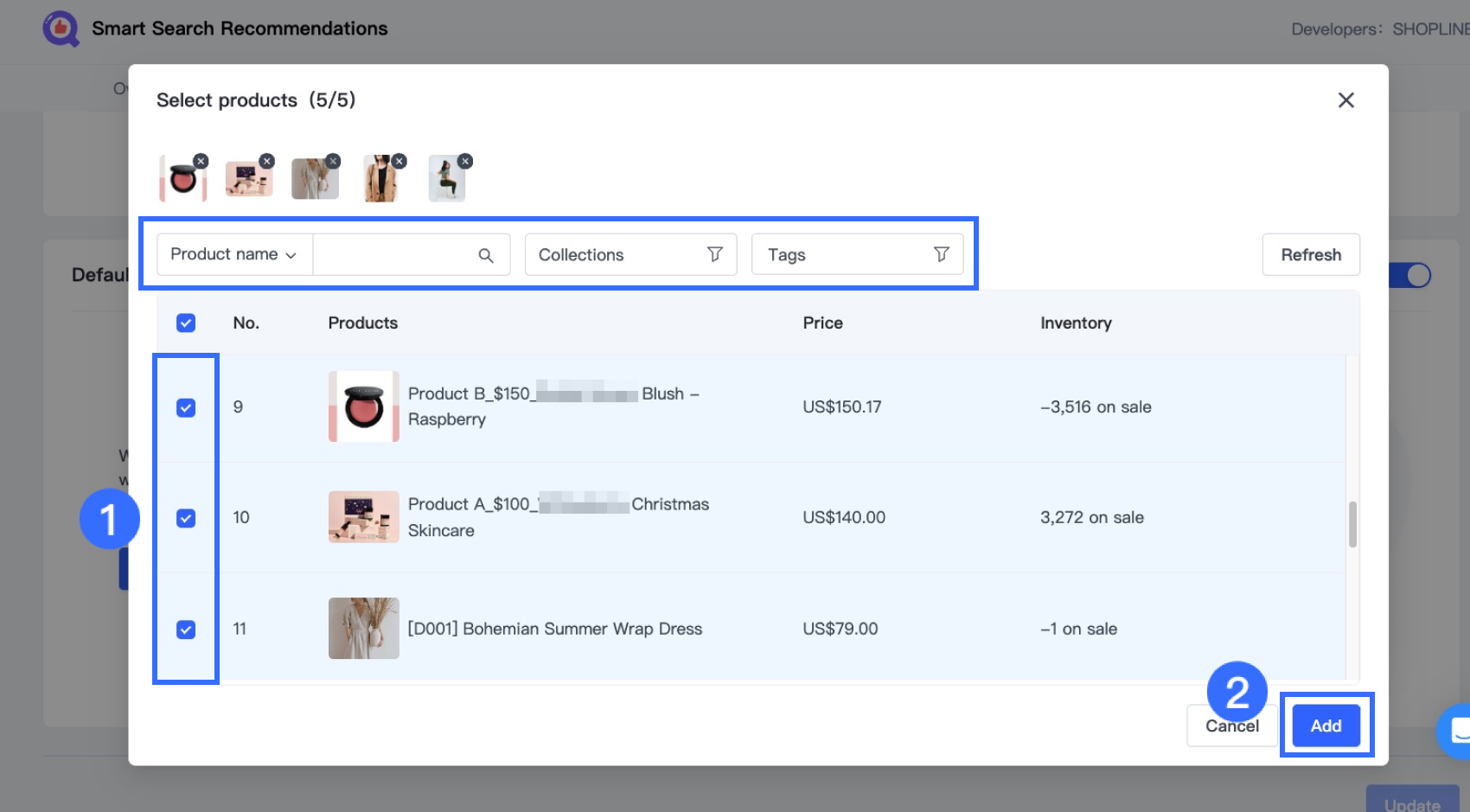
Task: Open the Tags filter funnel icon
Action: (x=940, y=254)
